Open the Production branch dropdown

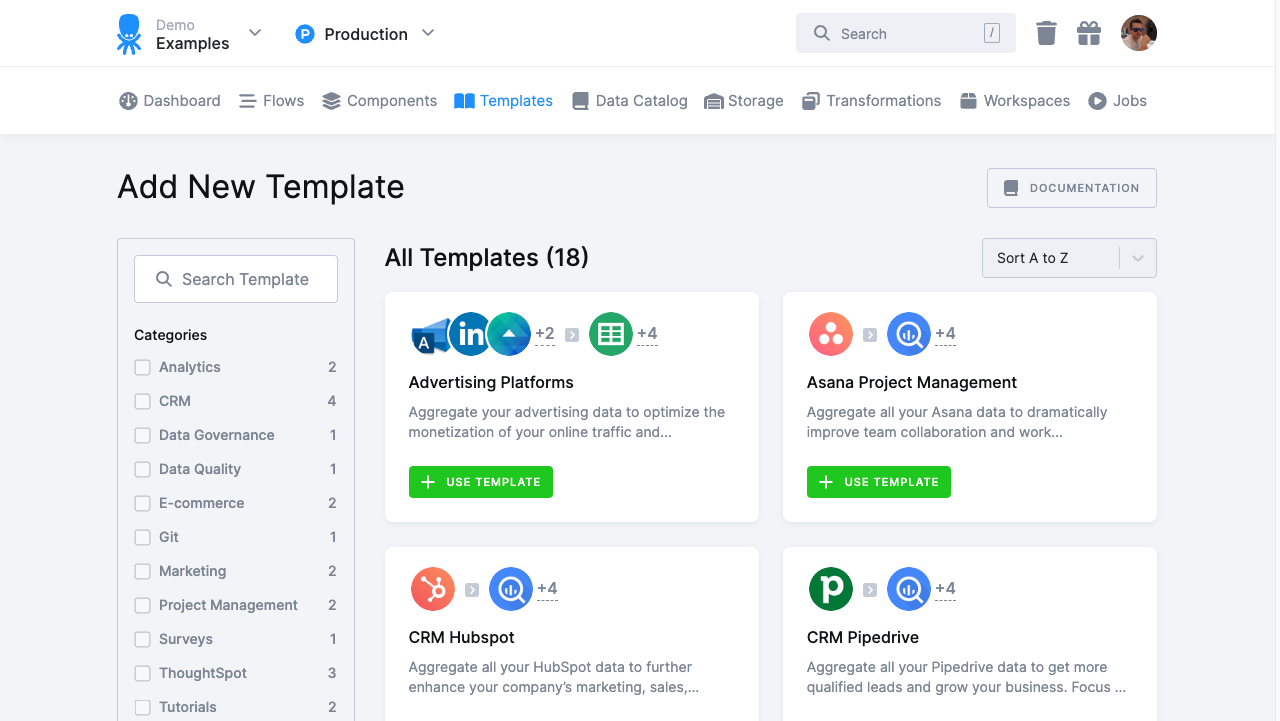428,33
